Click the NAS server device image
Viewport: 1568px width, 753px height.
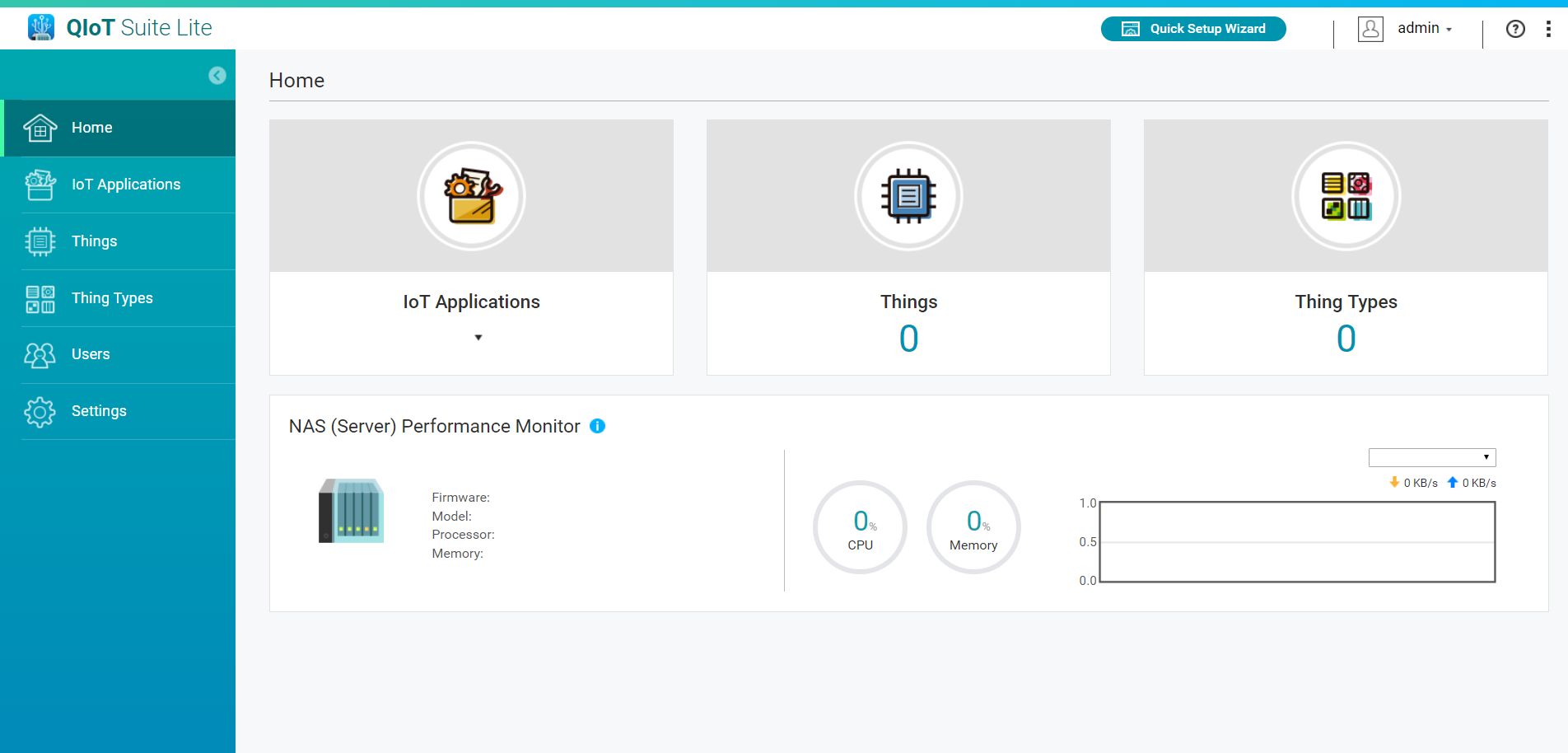click(x=352, y=511)
